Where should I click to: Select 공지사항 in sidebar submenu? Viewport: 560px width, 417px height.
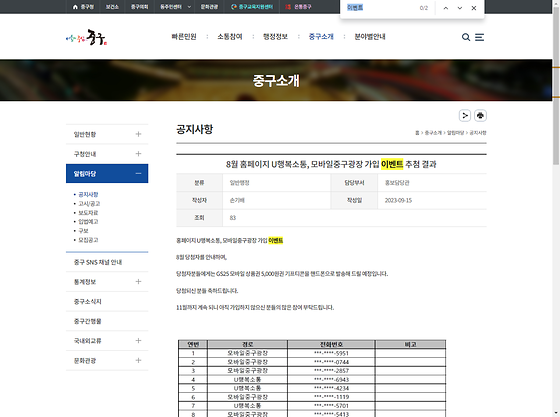[x=88, y=195]
